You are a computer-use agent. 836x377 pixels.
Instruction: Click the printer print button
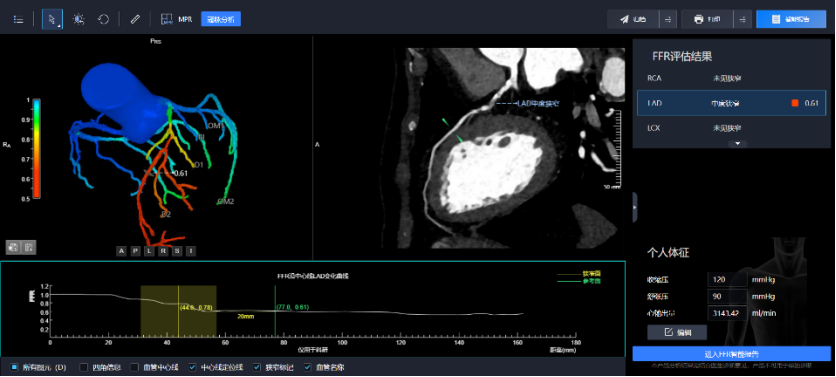[708, 19]
